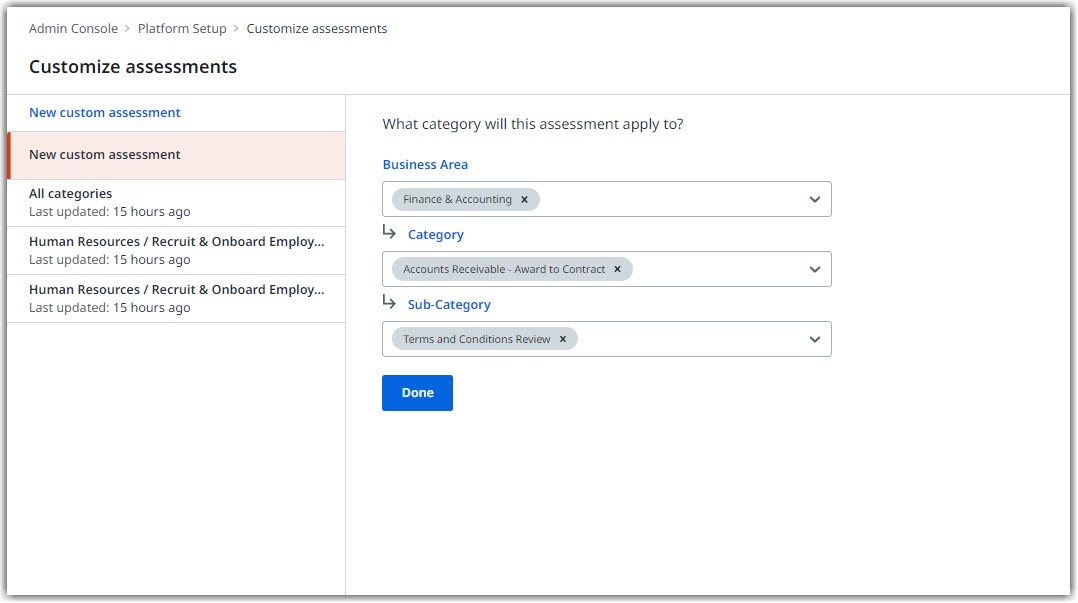Viewport: 1078px width, 603px height.
Task: Go to Admin Console breadcrumb
Action: (x=73, y=29)
